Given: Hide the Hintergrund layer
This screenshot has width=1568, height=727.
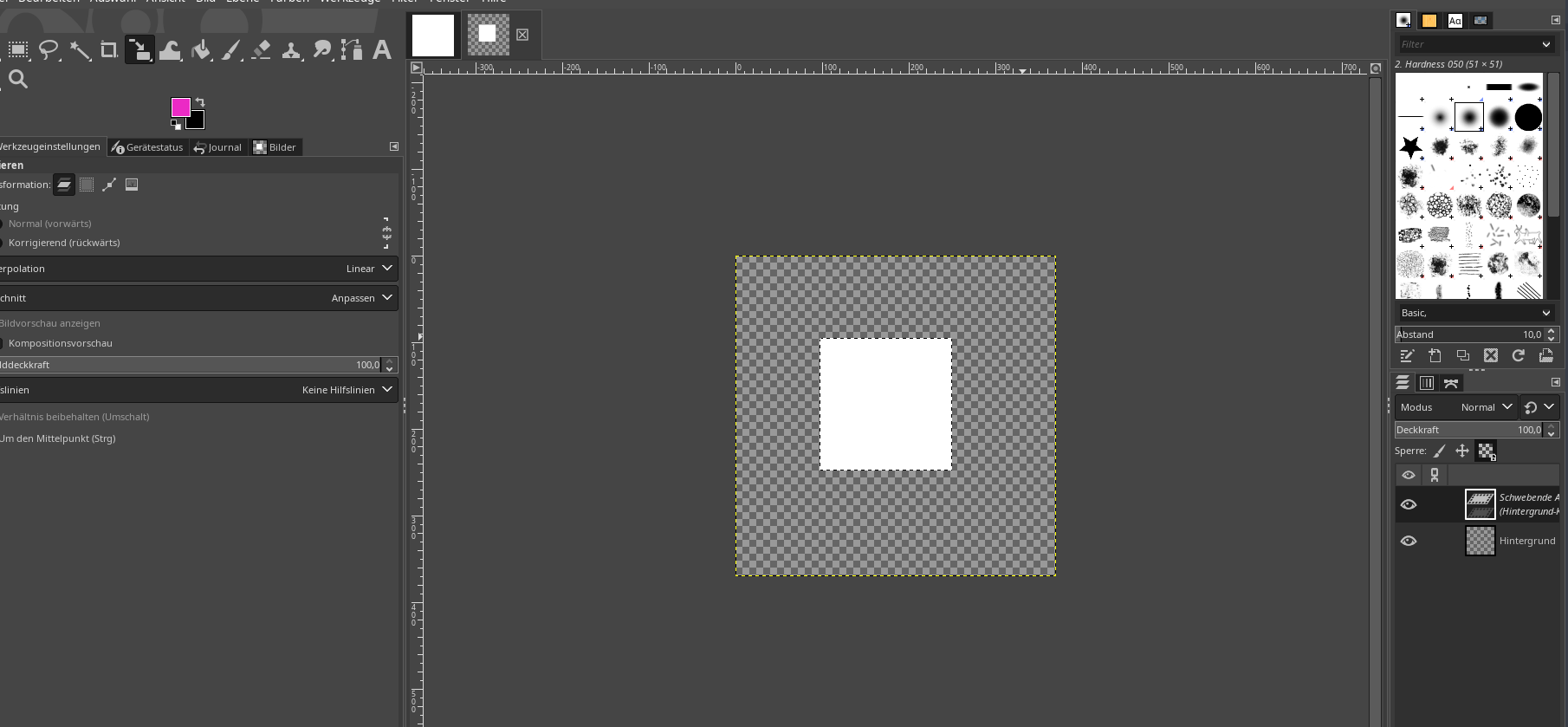Looking at the screenshot, I should (1409, 541).
